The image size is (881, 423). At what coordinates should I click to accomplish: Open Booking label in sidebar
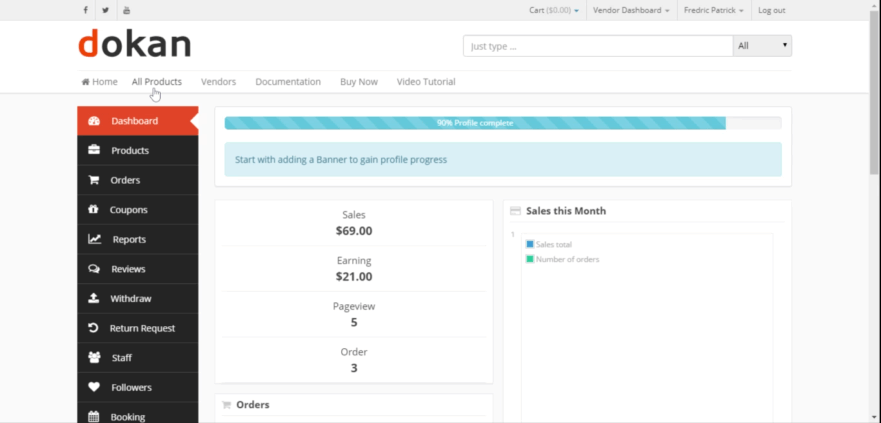[x=128, y=417]
